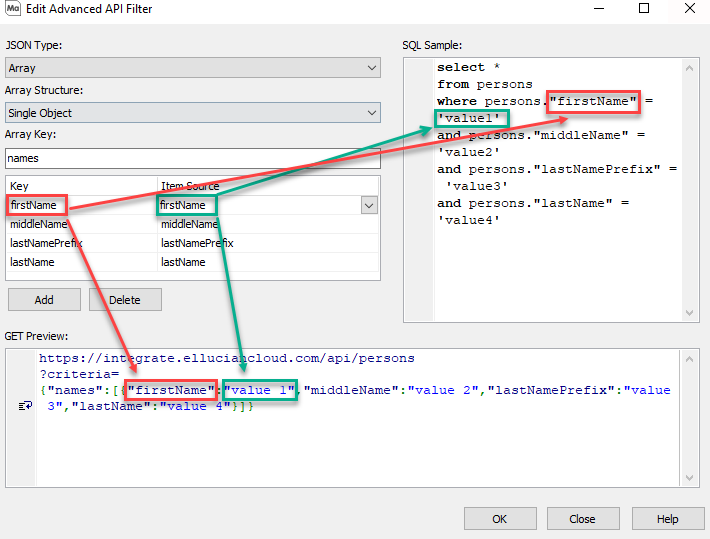
Task: Minimize the Edit Advanced API Filter window
Action: pos(597,9)
